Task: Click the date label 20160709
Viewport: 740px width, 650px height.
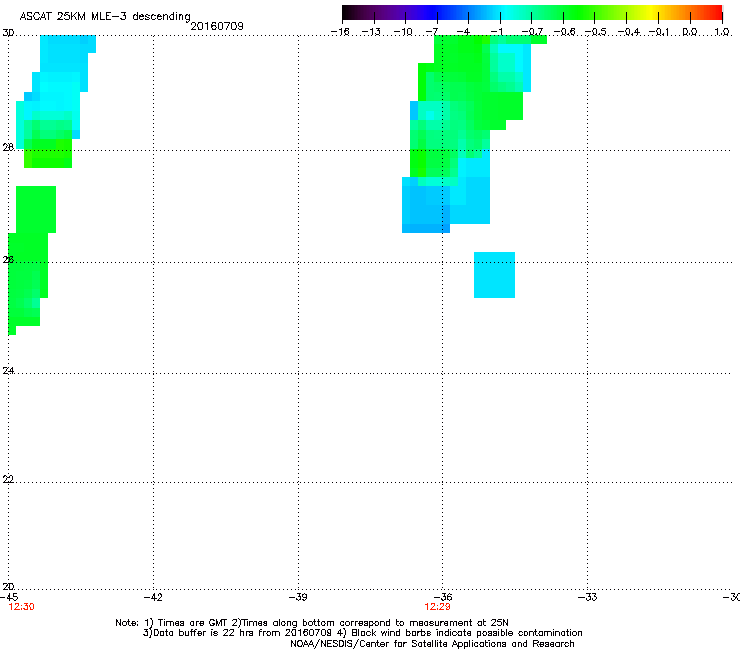Action: 217,26
